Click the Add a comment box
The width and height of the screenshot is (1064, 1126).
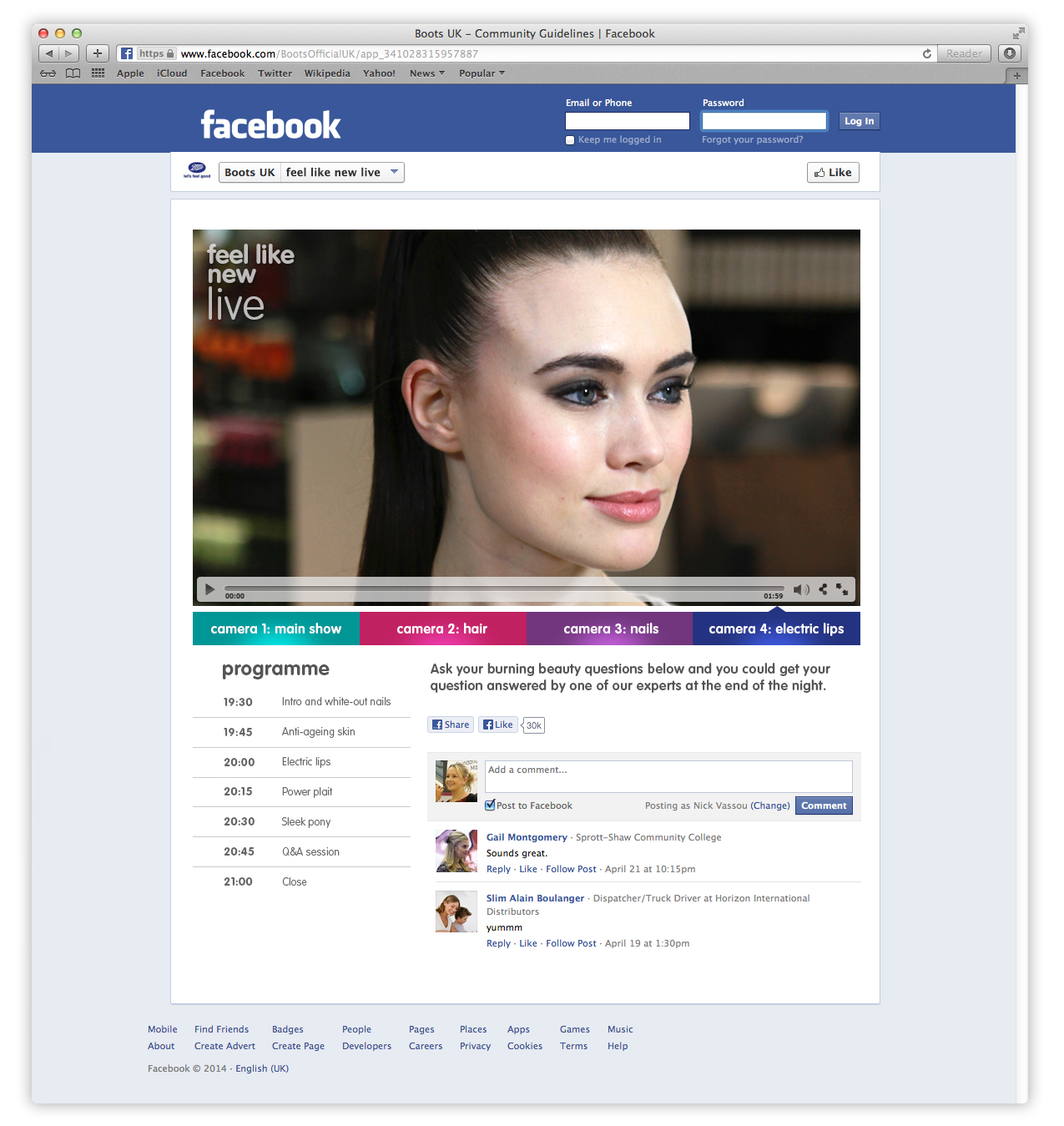tap(668, 776)
